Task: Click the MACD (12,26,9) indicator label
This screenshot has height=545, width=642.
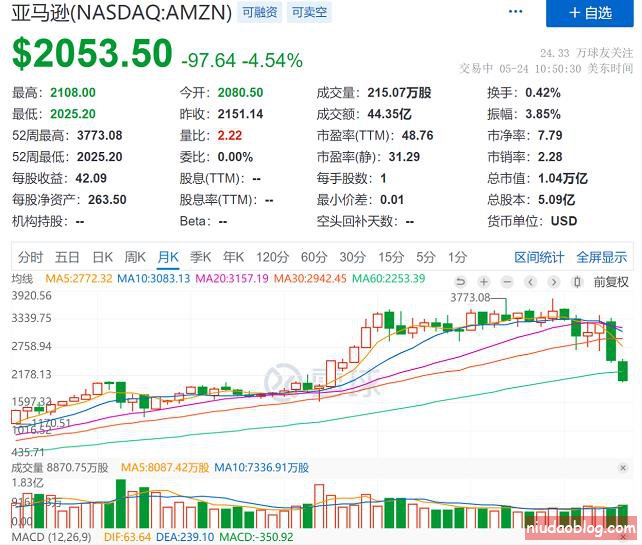Action: (x=52, y=537)
